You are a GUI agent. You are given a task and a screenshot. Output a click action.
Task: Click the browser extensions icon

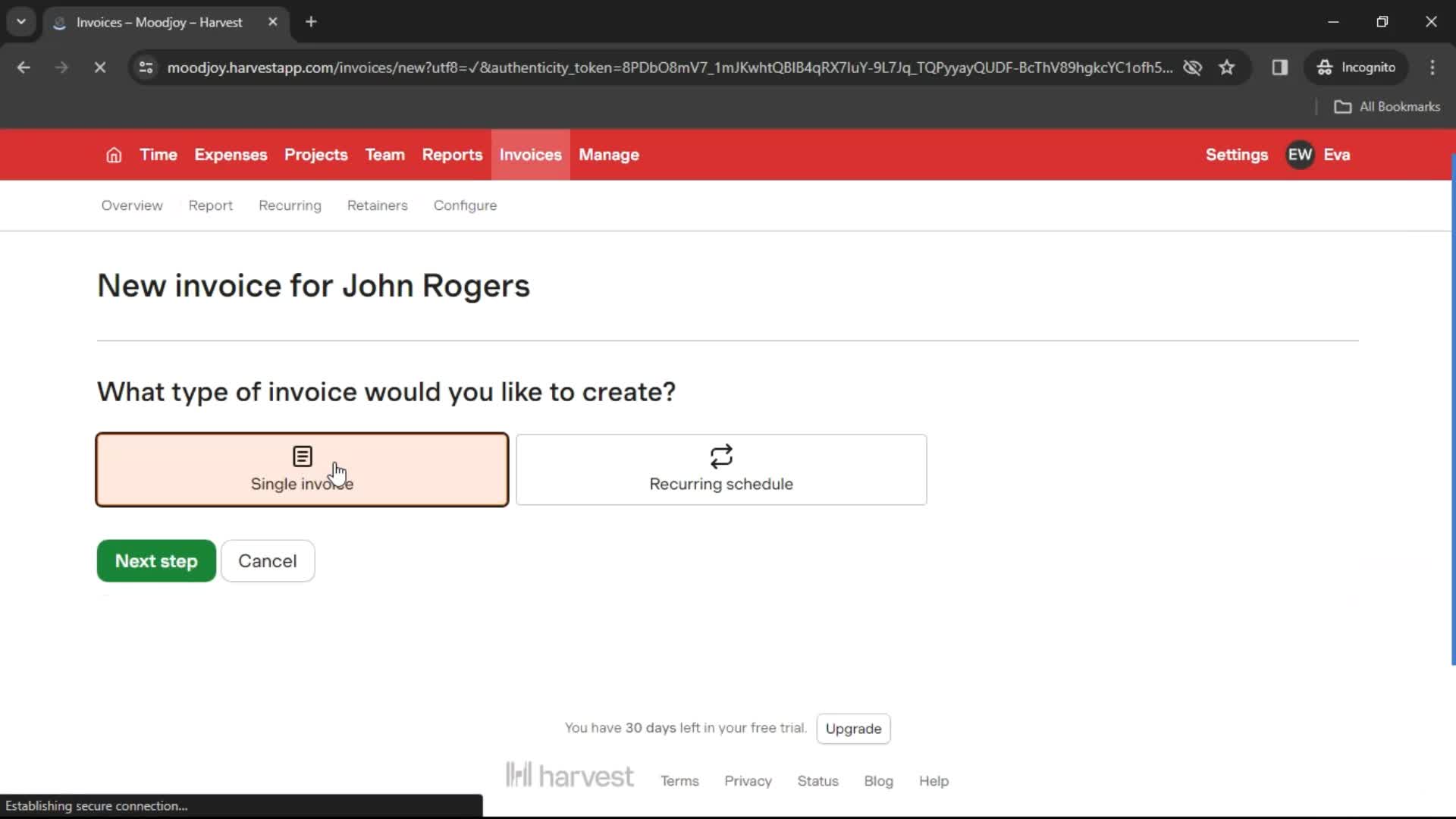[x=1281, y=67]
